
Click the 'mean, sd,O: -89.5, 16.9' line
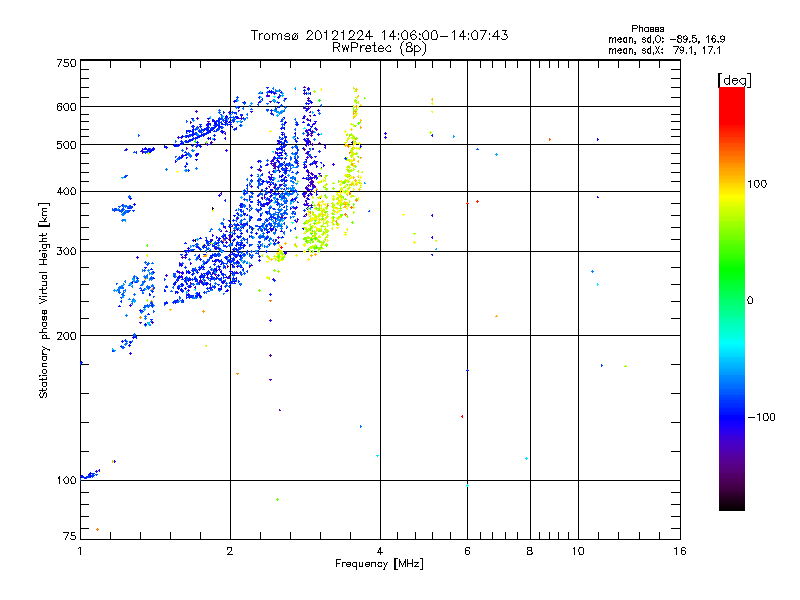click(x=666, y=39)
